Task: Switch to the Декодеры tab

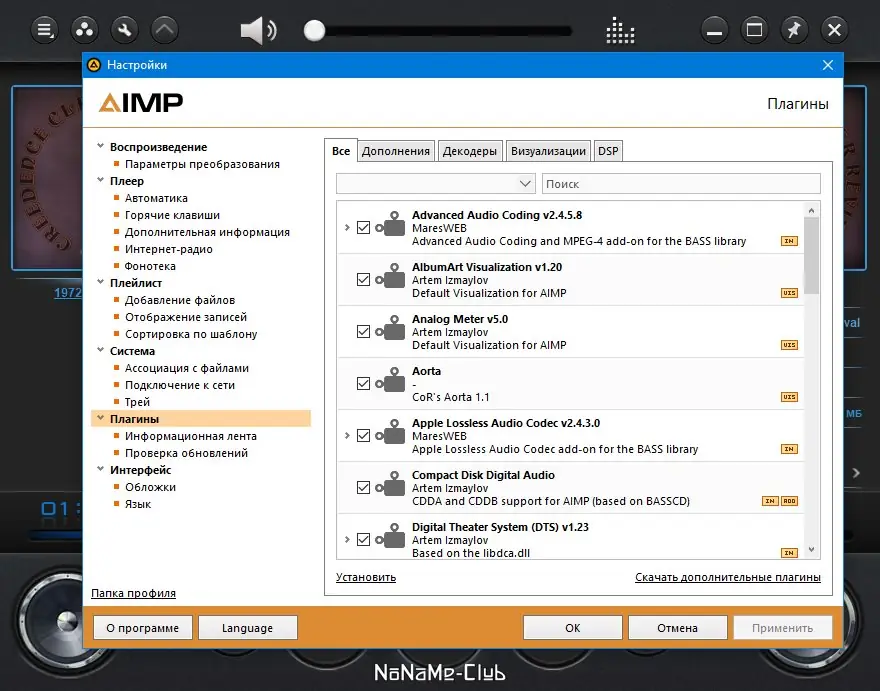Action: 470,151
